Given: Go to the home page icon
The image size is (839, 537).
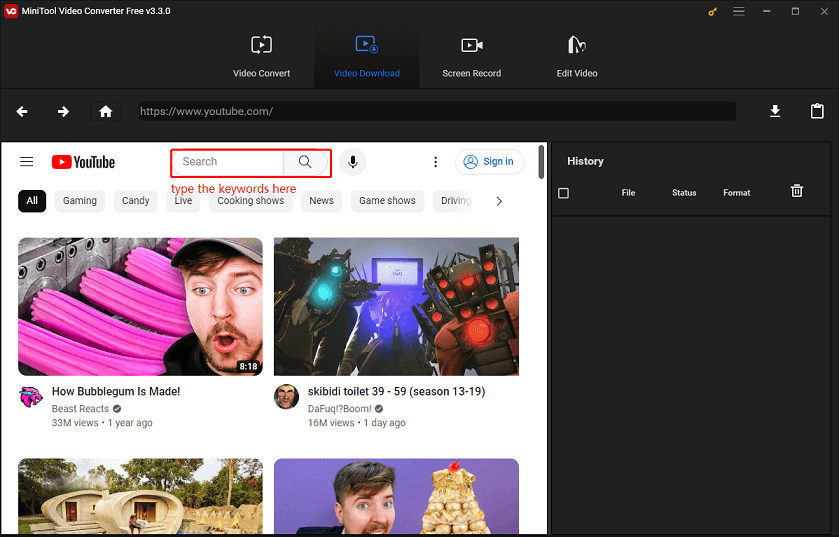Looking at the screenshot, I should 105,111.
